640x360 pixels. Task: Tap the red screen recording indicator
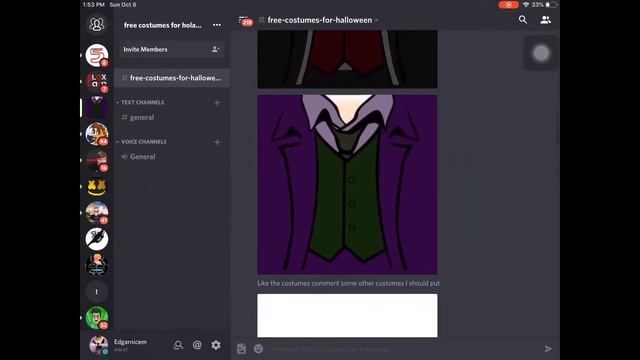click(x=509, y=4)
